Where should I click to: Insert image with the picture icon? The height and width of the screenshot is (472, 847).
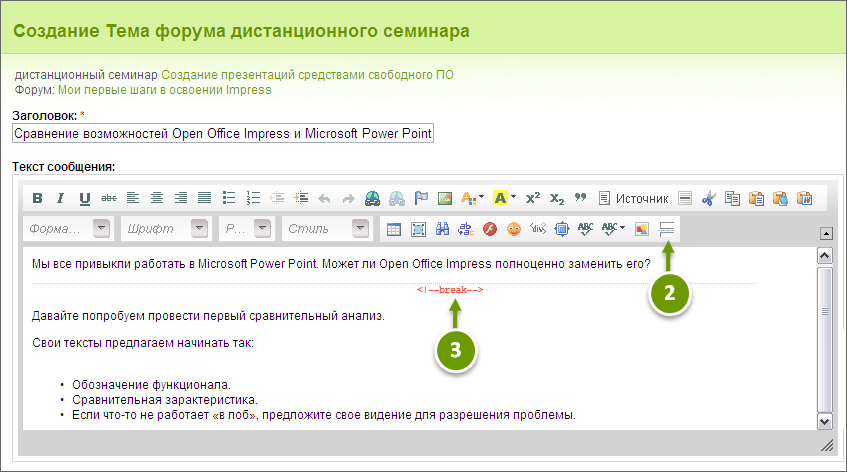[x=445, y=198]
